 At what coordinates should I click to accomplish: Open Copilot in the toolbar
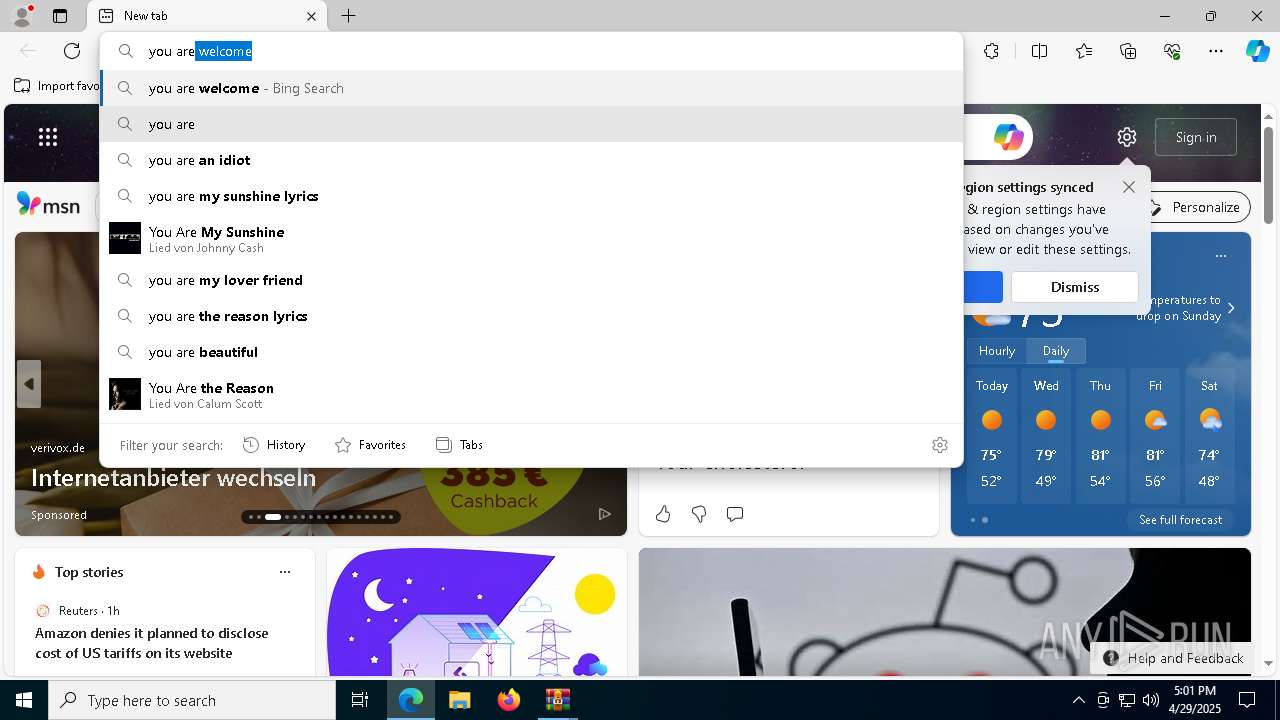(x=1257, y=51)
